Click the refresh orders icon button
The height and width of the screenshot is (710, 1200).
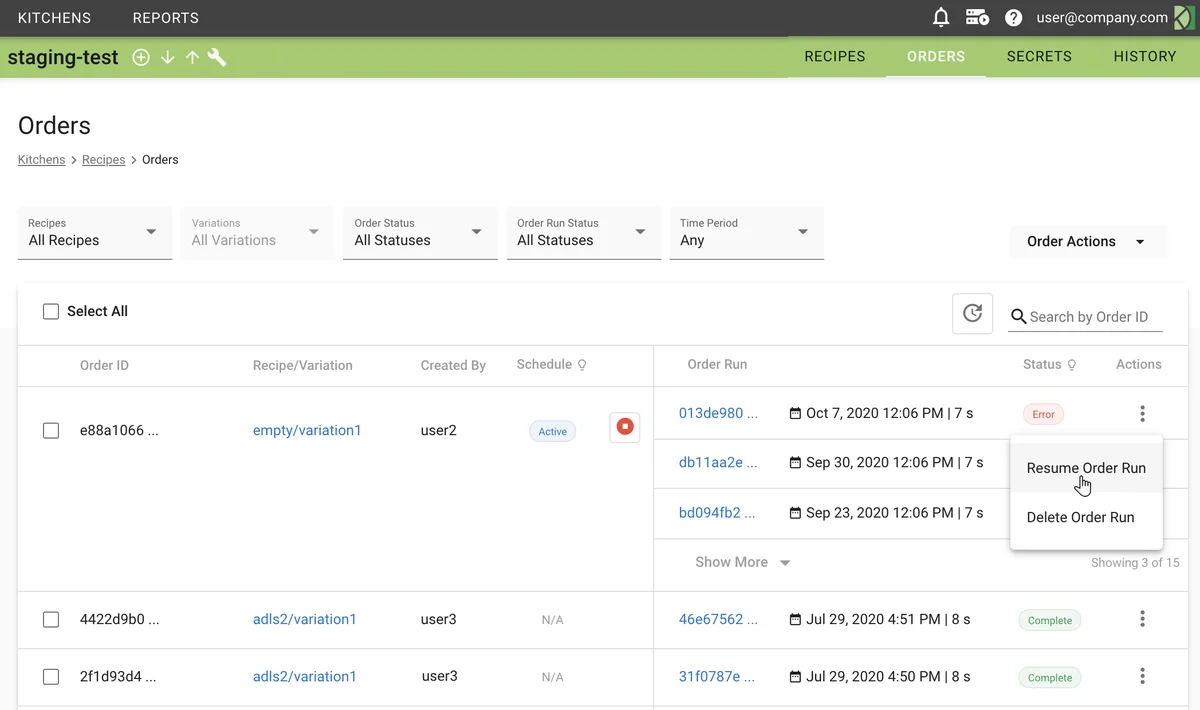coord(972,314)
